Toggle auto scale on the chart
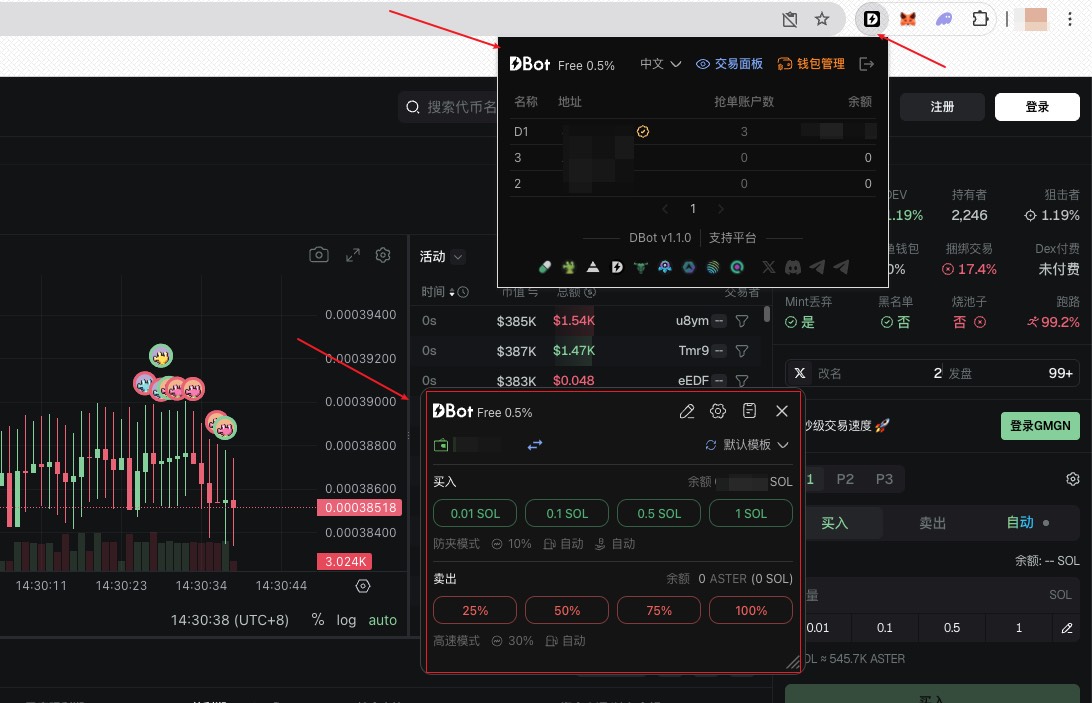This screenshot has height=703, width=1092. click(x=383, y=620)
